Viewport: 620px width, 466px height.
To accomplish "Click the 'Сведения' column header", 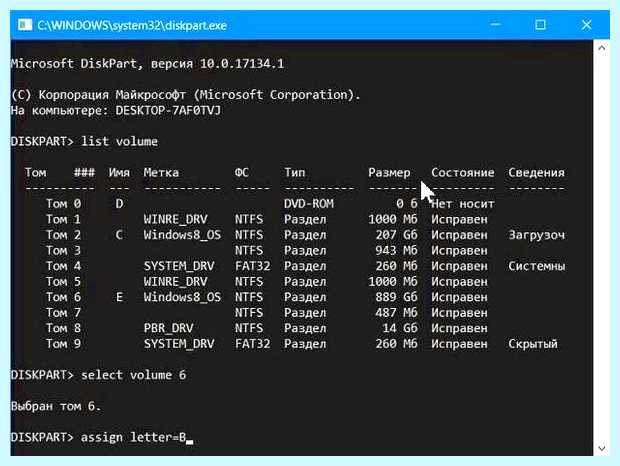I will click(x=536, y=173).
